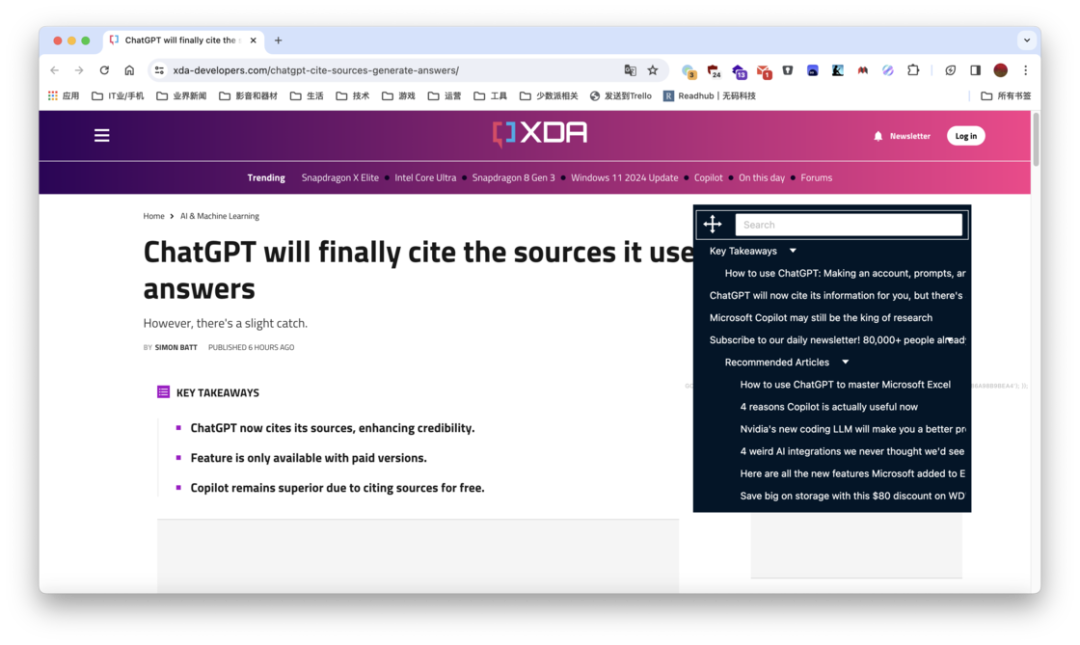Screen dimensions: 1080x645
Task: Open the translate page icon in address bar
Action: click(630, 70)
